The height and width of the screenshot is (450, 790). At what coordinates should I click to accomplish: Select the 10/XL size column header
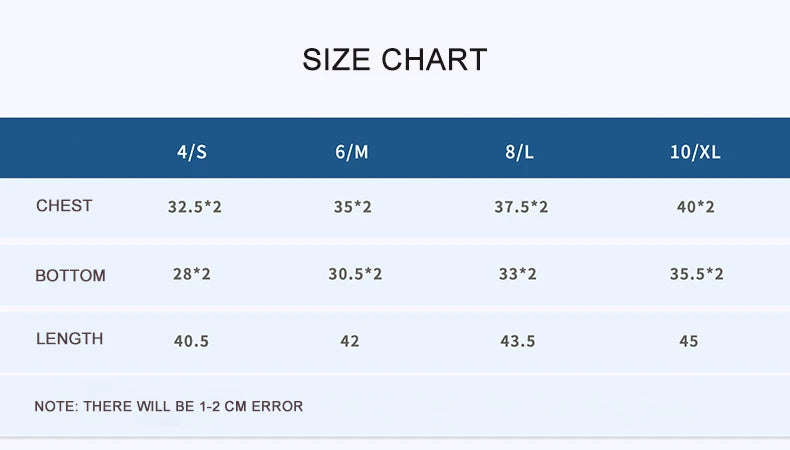(x=695, y=152)
